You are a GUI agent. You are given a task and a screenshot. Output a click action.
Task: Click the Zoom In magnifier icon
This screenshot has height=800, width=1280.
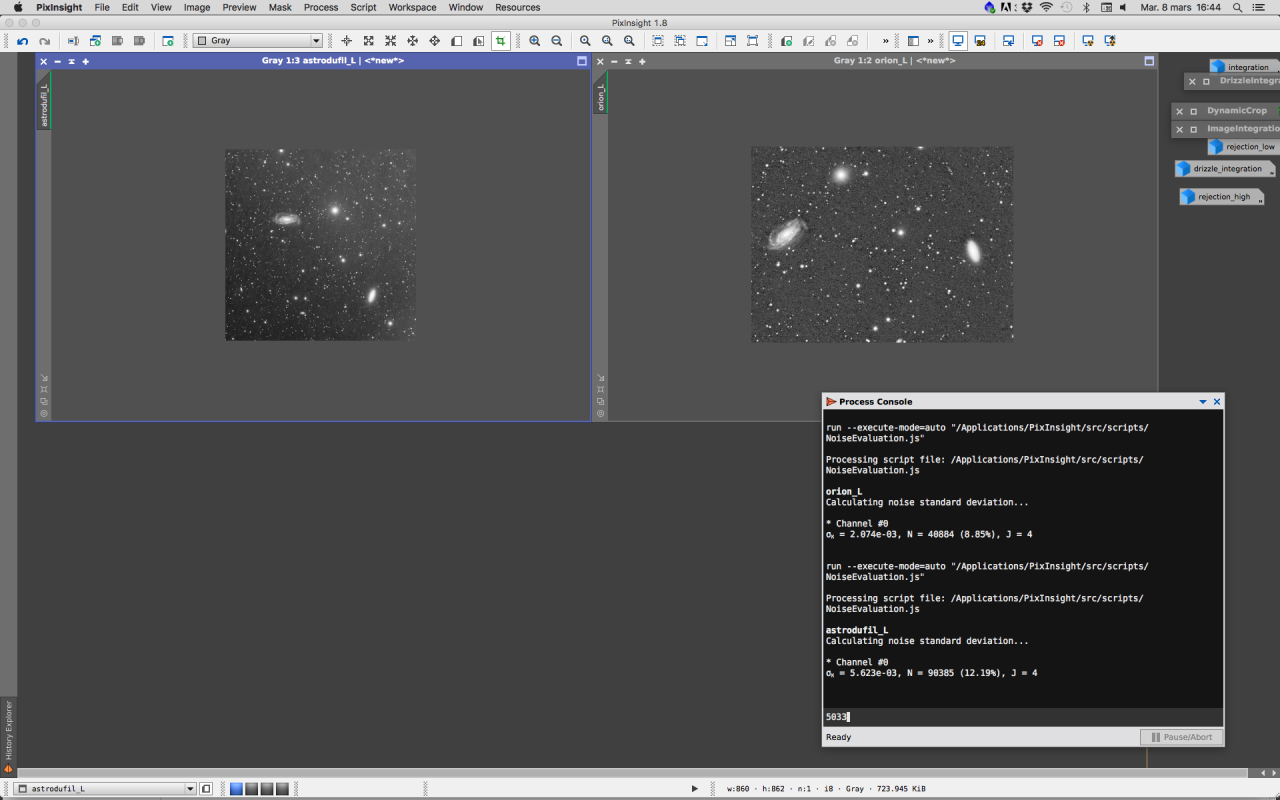[x=535, y=41]
